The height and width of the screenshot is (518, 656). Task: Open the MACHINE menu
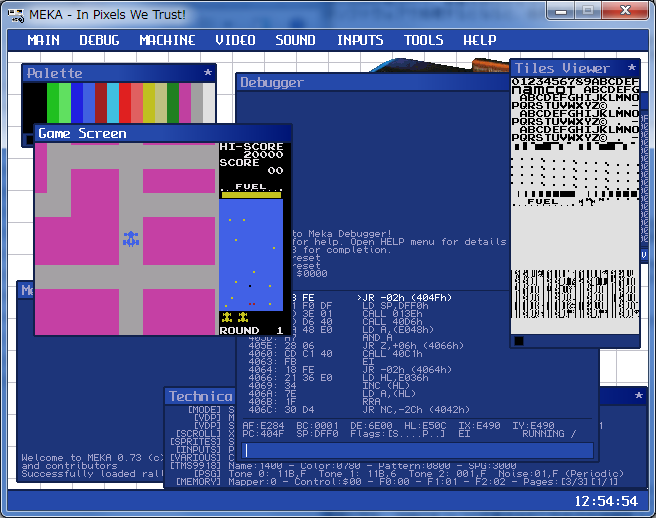[x=167, y=40]
